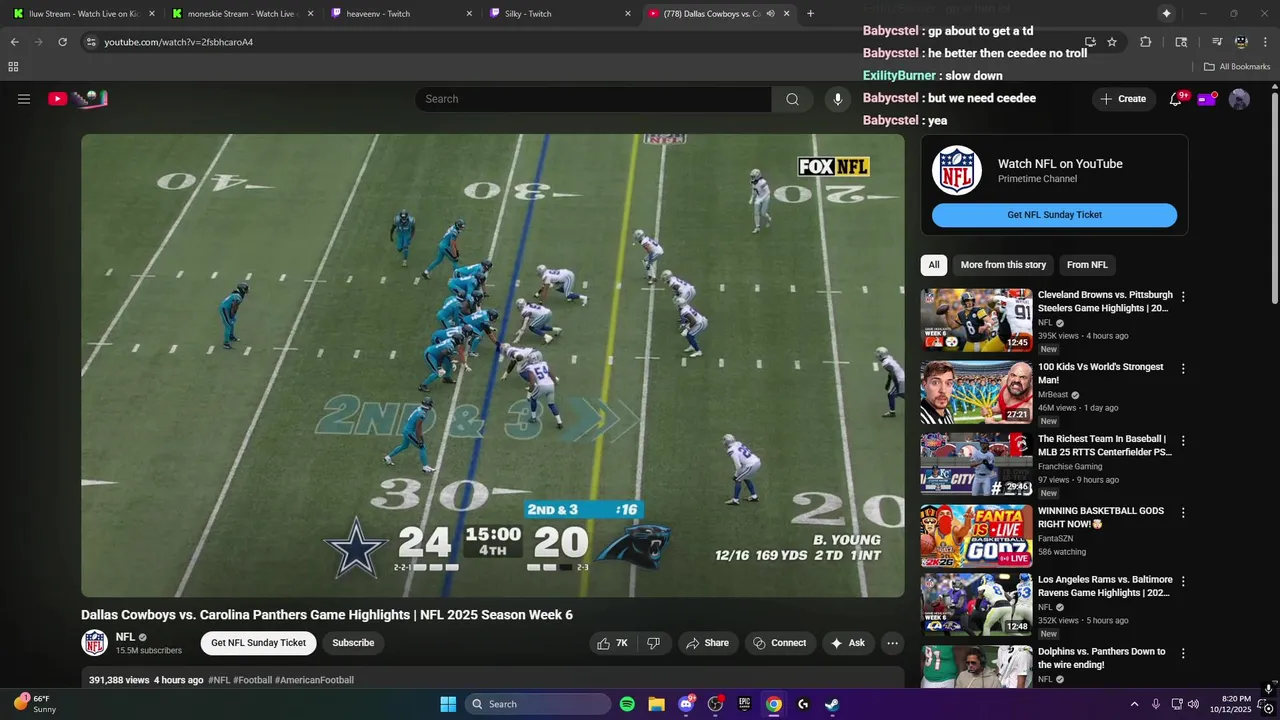Click the #NFL hashtag link

click(219, 680)
